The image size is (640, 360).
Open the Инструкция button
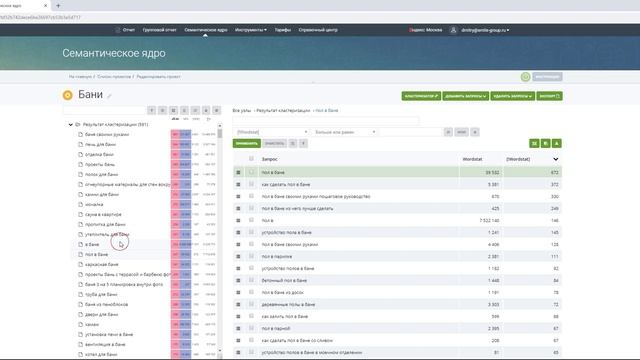[547, 77]
